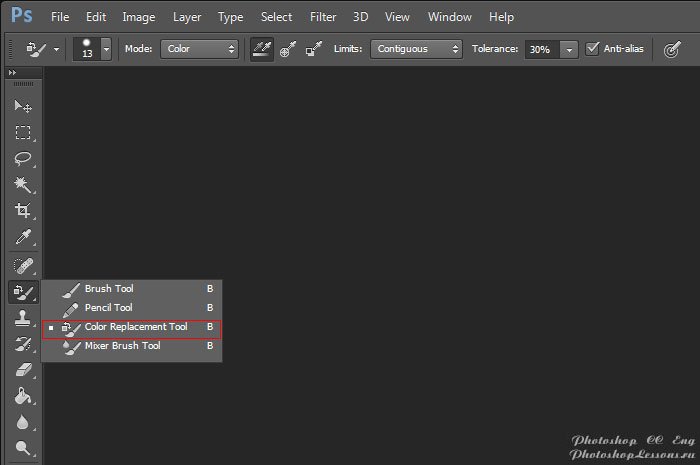Select the Rectangular Marquee tool
The image size is (700, 465).
(22, 133)
